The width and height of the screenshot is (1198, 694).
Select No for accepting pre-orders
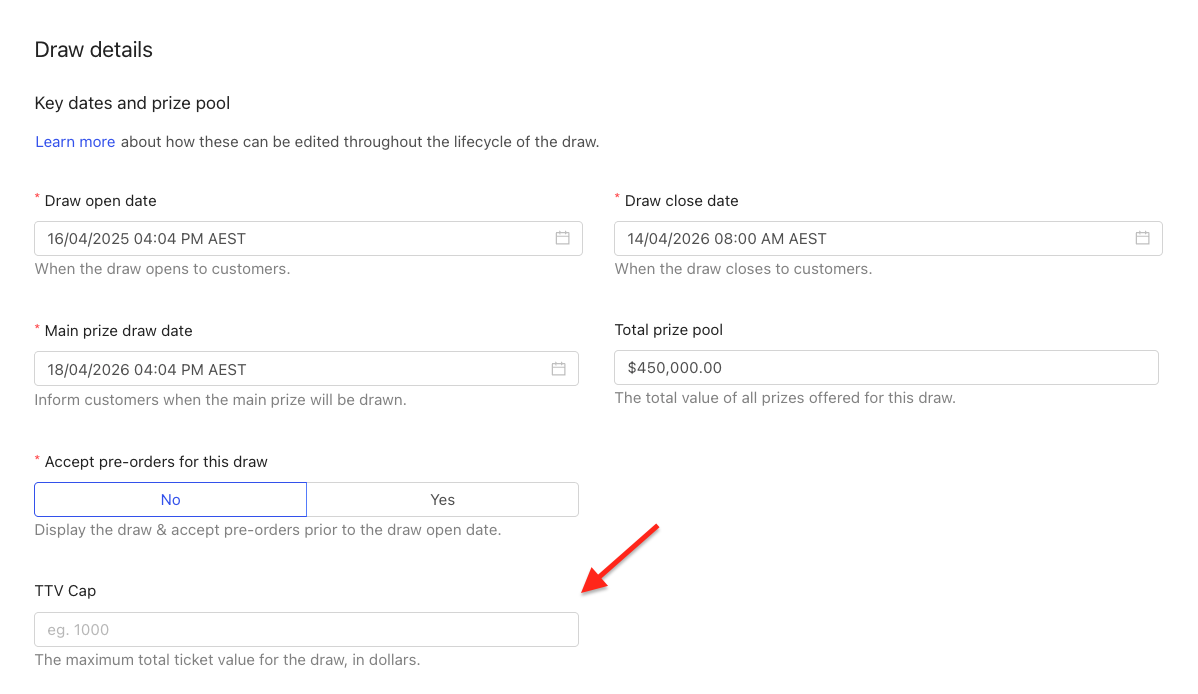coord(171,500)
